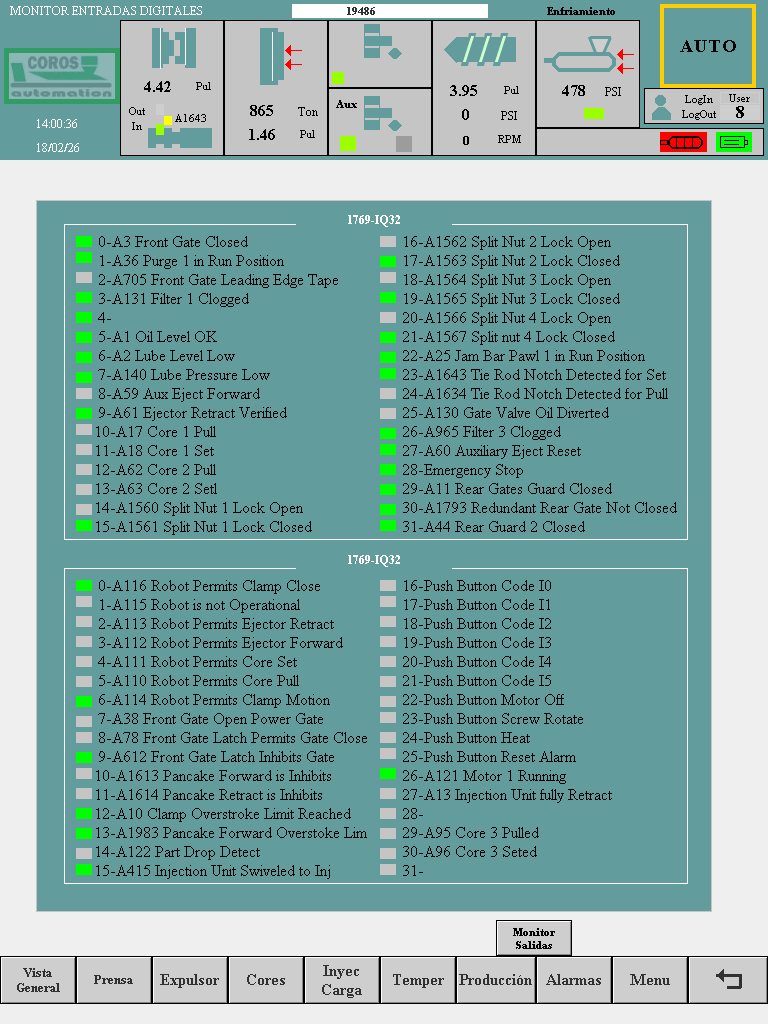Screen dimensions: 768x1024
Task: Click the 0-A3 Front Gate Closed indicator
Action: [84, 242]
